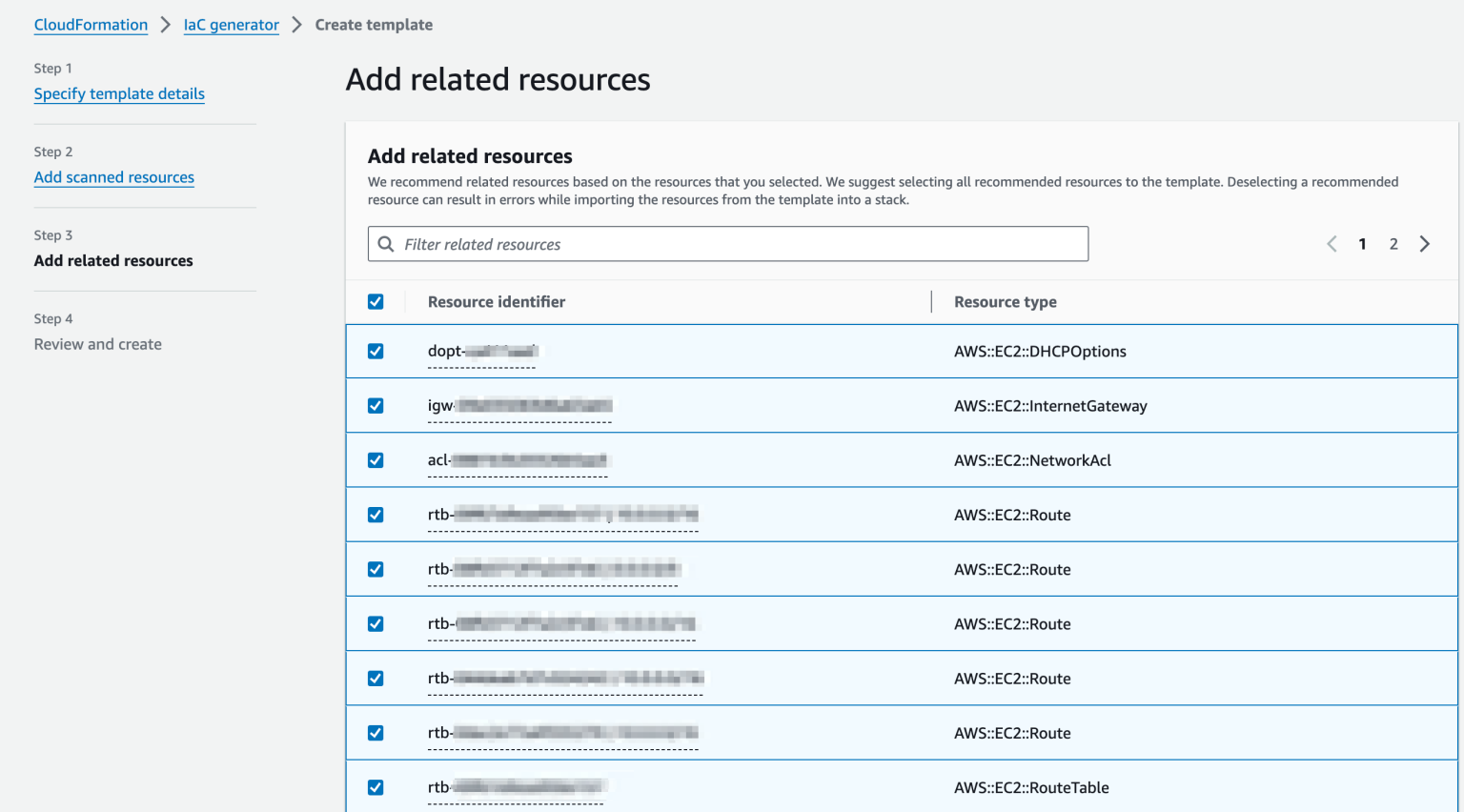Toggle the select-all checkbox in table header
Image resolution: width=1464 pixels, height=812 pixels.
coord(376,301)
